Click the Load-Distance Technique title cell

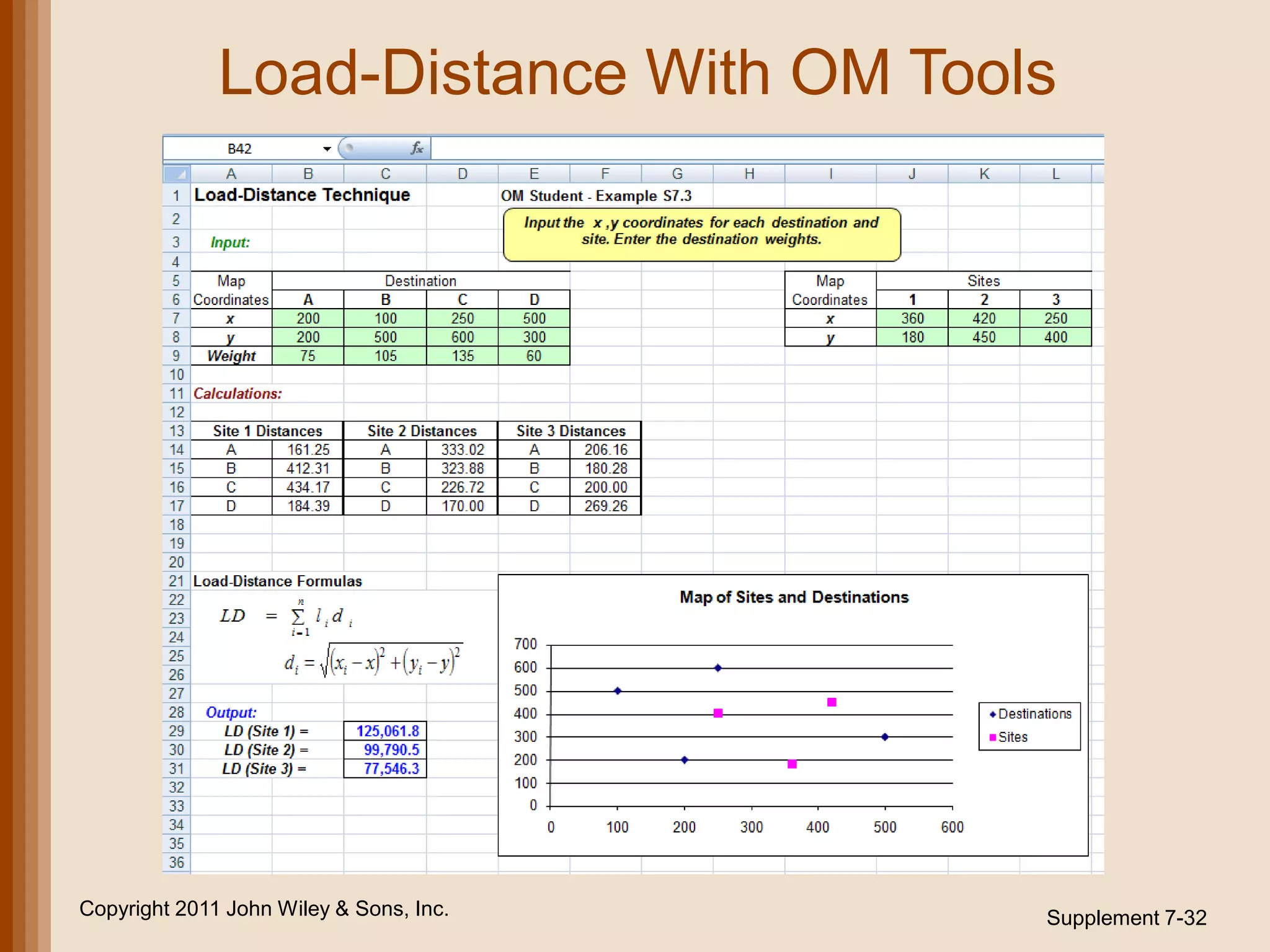(x=302, y=195)
